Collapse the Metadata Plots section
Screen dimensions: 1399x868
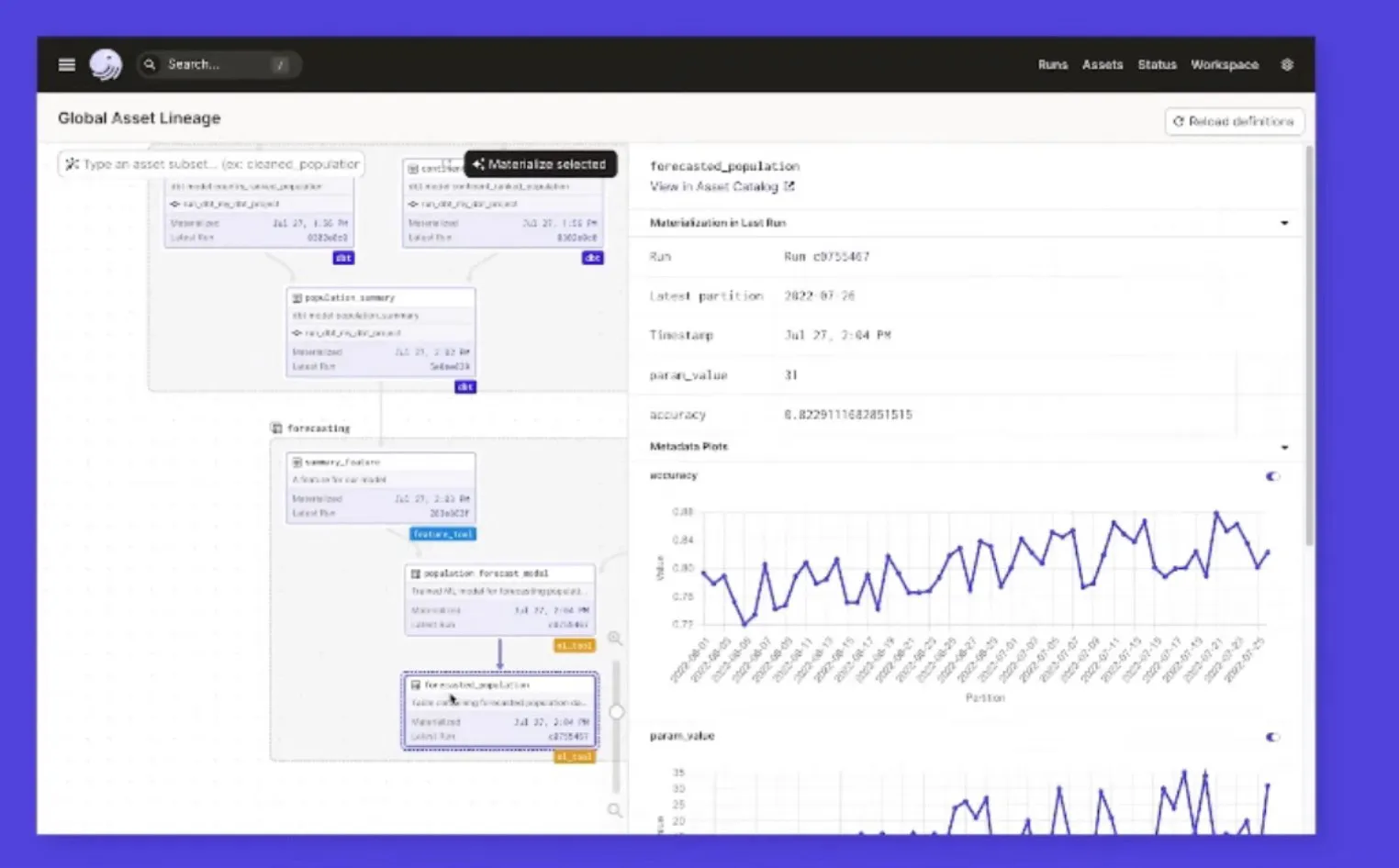[x=1284, y=448]
